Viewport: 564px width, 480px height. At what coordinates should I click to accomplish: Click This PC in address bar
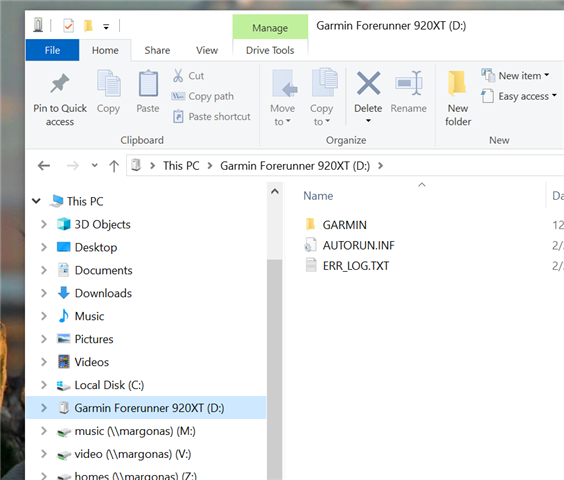(181, 166)
